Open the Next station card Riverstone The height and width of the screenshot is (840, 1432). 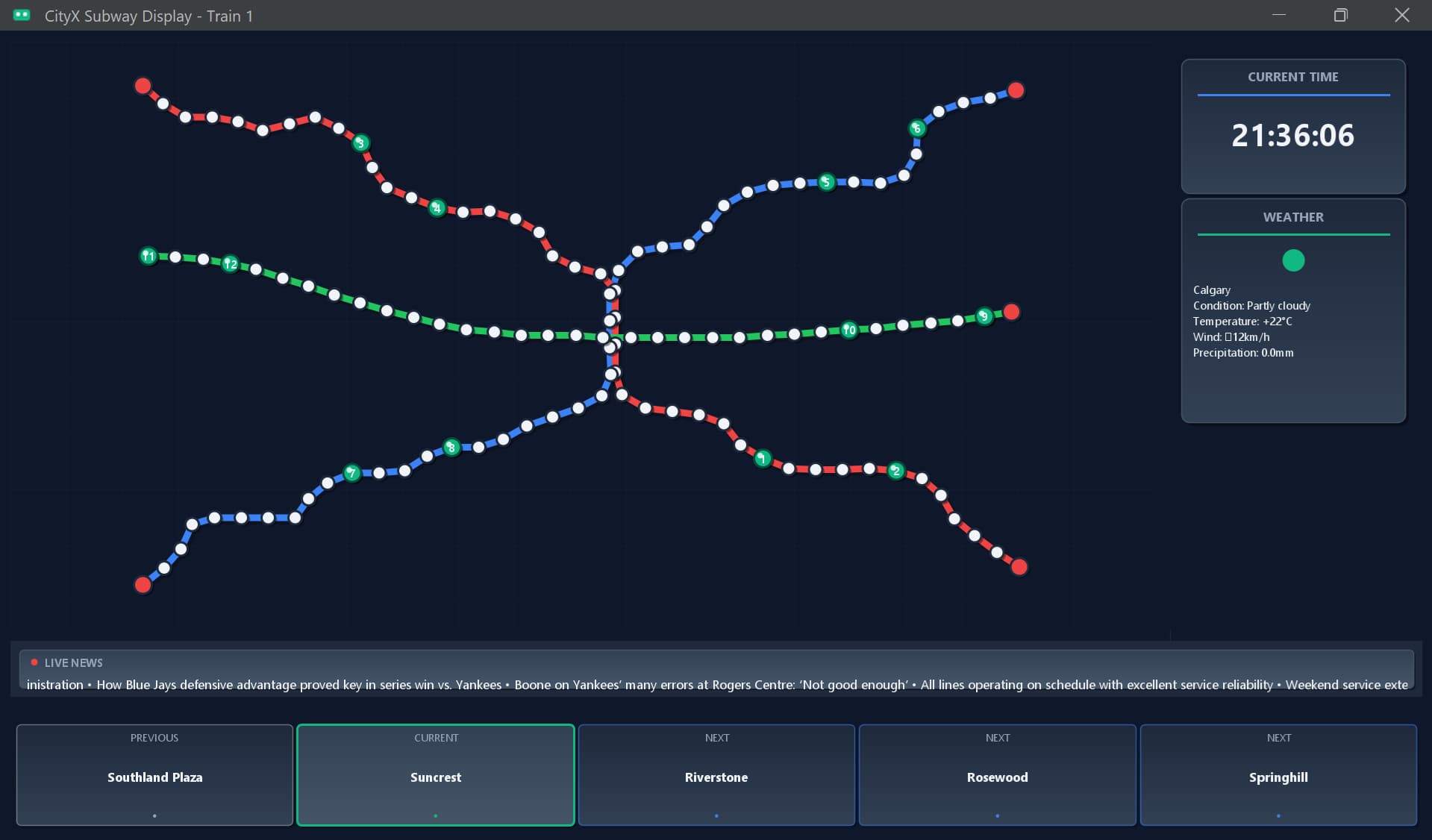716,775
